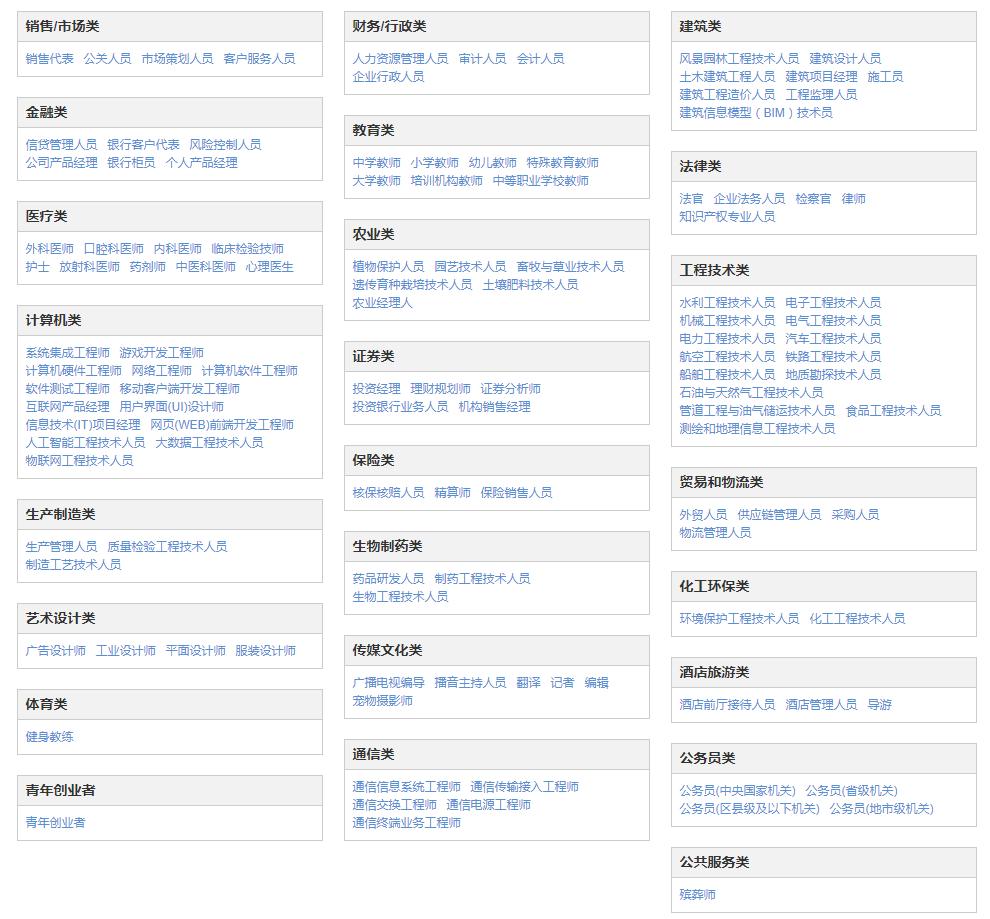
Task: Click 信贷管理人员 under 金融类
Action: coord(61,145)
